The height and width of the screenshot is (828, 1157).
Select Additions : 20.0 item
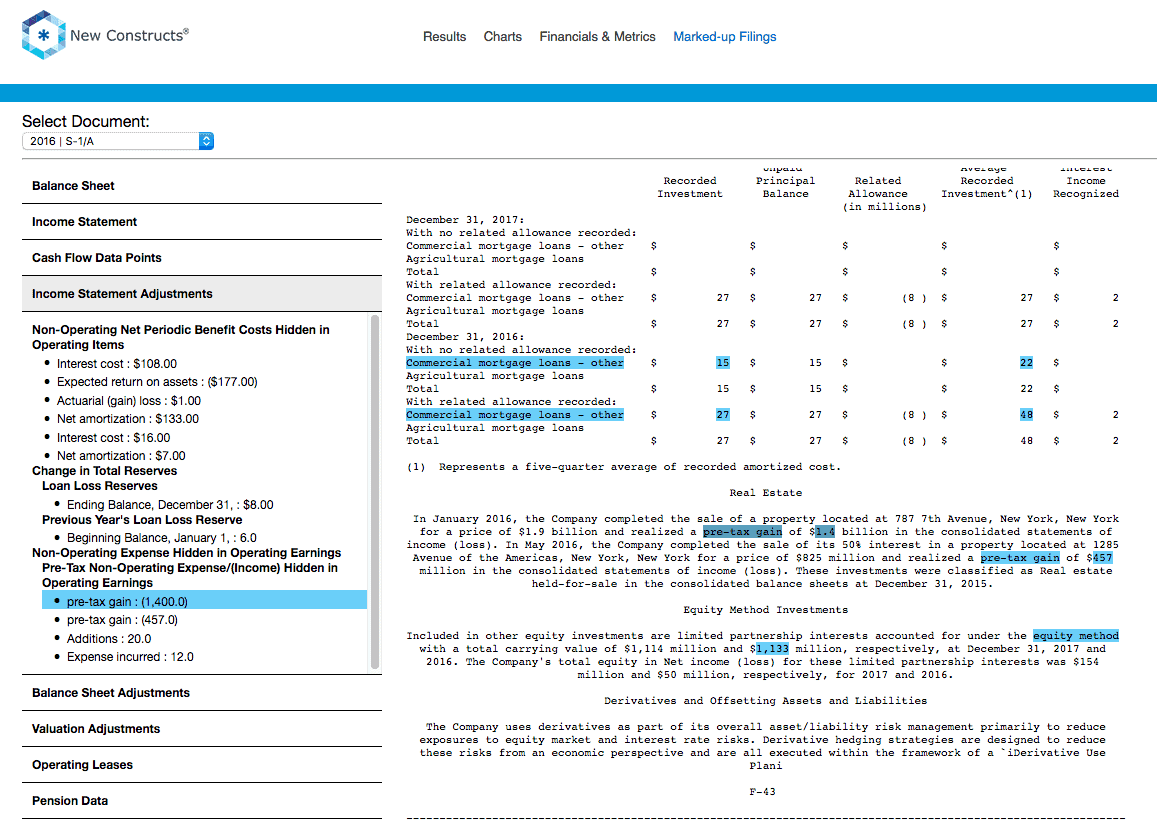pos(108,639)
